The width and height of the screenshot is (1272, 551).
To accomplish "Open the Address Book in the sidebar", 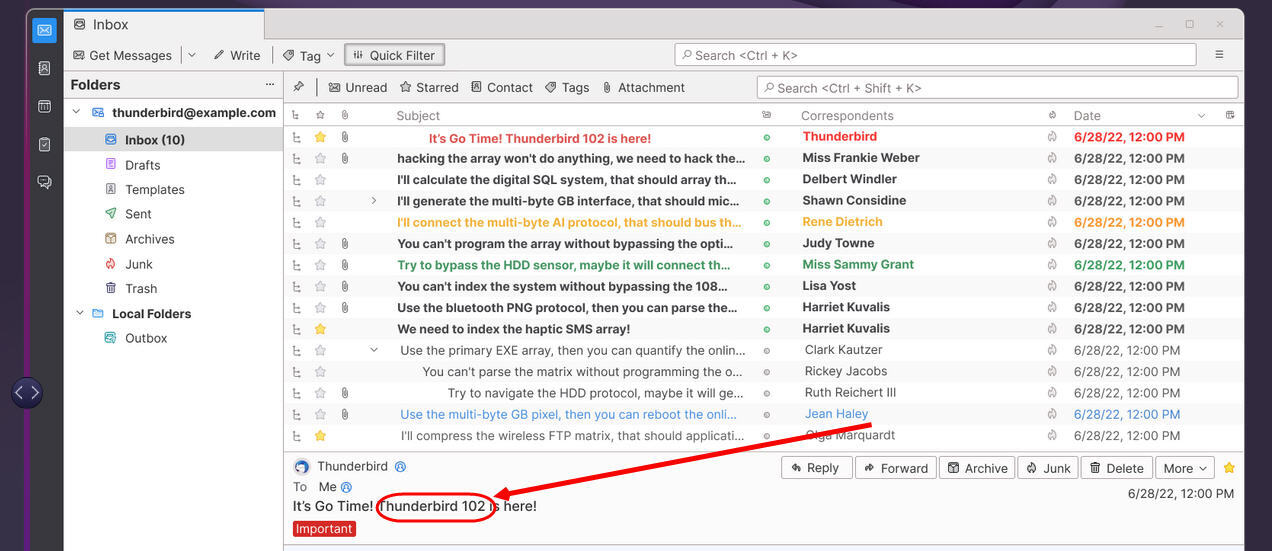I will [x=44, y=68].
